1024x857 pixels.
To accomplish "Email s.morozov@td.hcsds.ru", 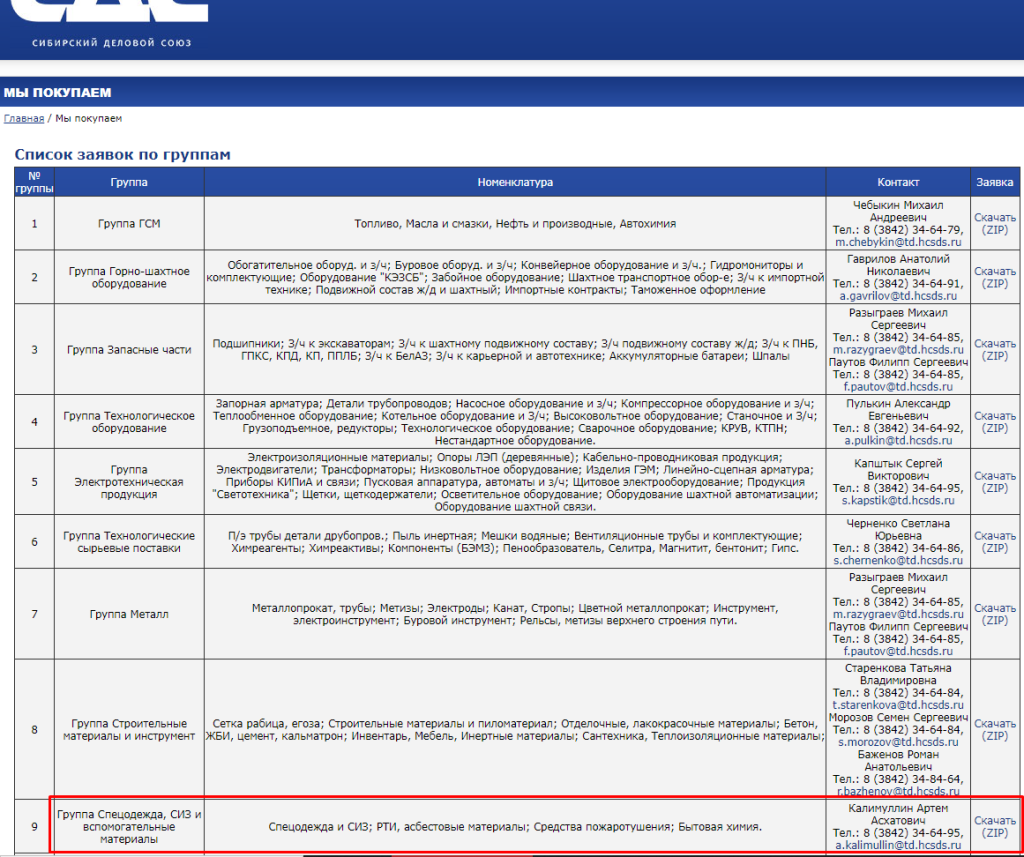I will click(x=898, y=742).
